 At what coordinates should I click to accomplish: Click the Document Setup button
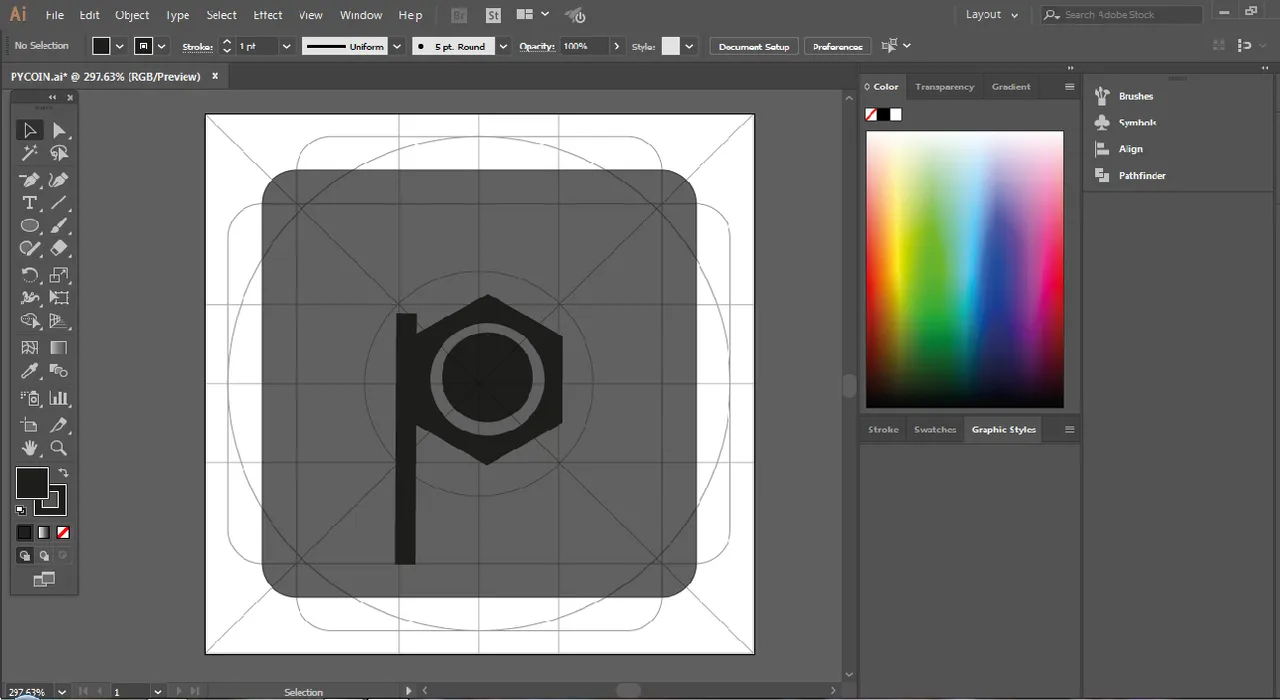[754, 46]
